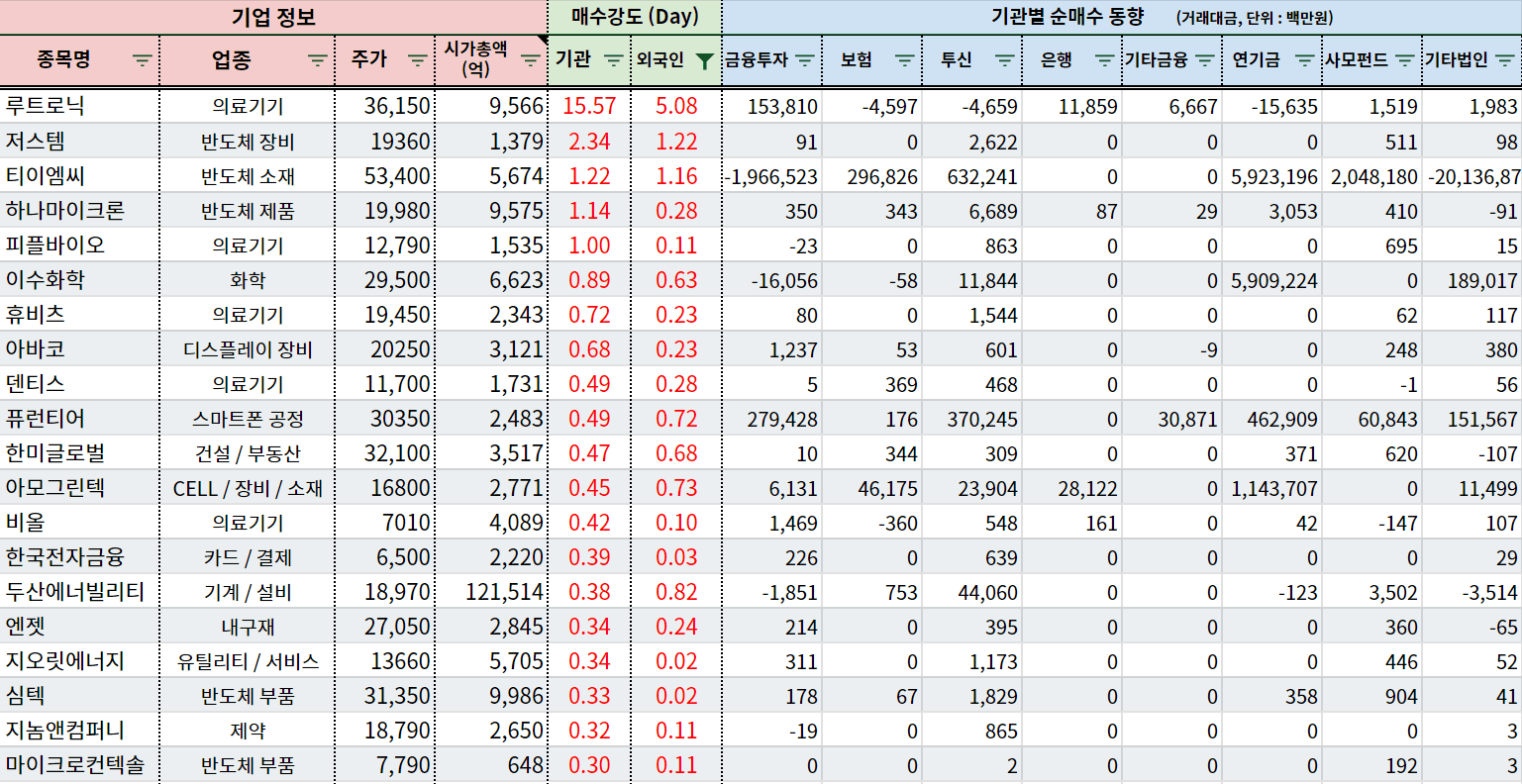This screenshot has width=1522, height=784.
Task: Open the 기타법인 column filter dropdown
Action: point(1504,60)
